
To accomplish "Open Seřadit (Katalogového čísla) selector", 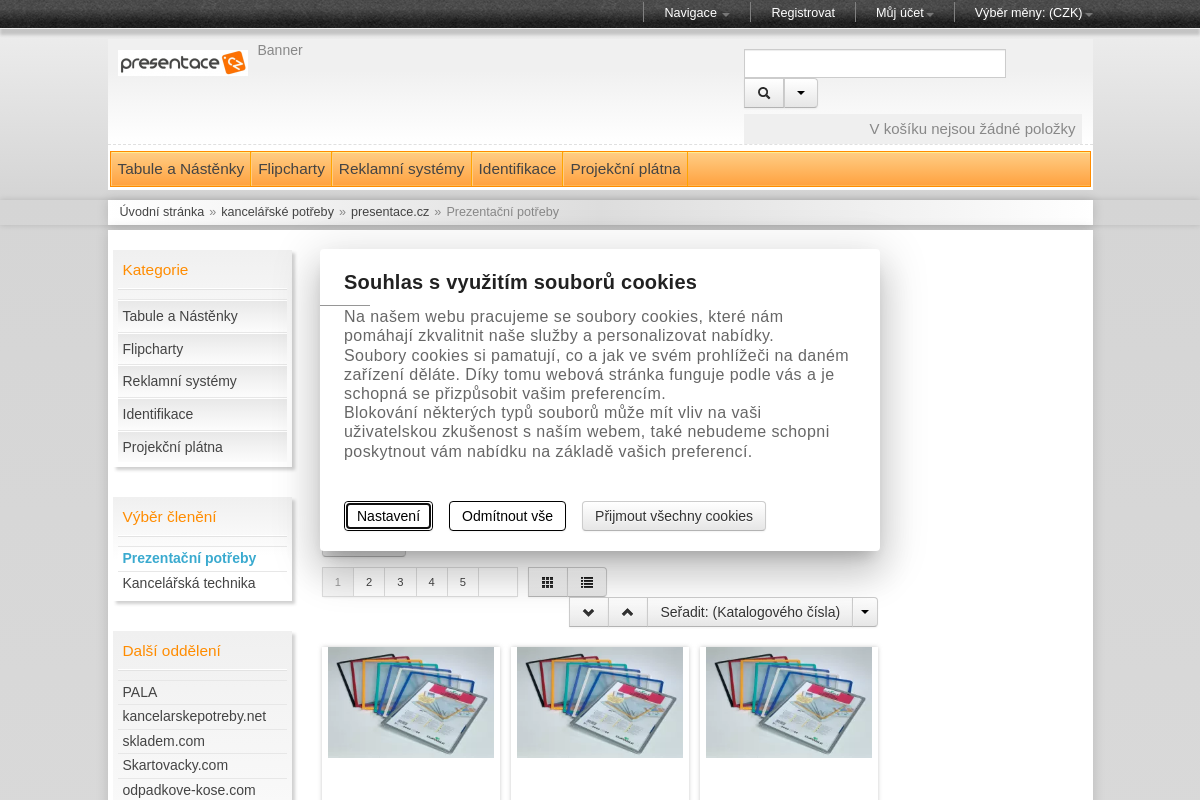I will tap(750, 612).
